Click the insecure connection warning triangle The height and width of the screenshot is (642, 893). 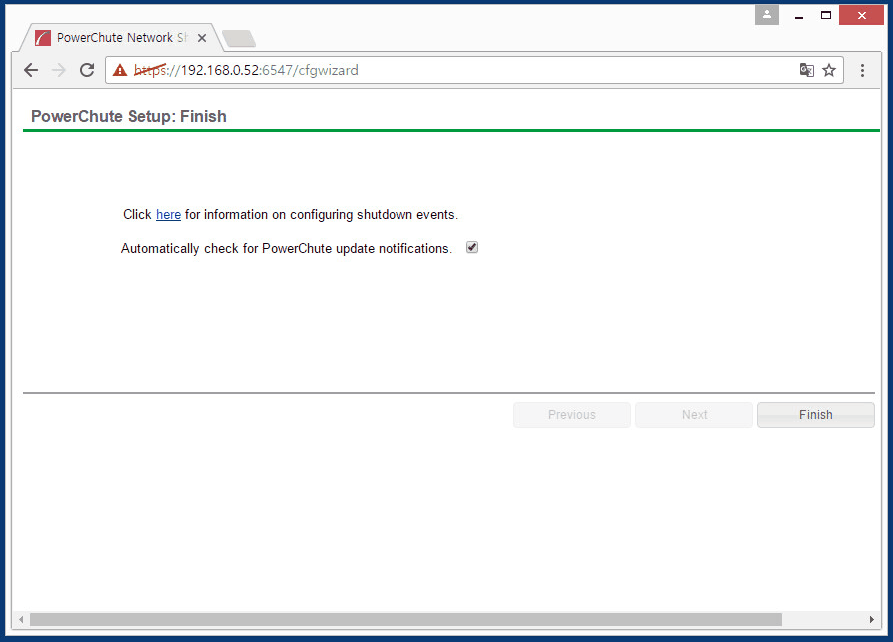pos(120,70)
